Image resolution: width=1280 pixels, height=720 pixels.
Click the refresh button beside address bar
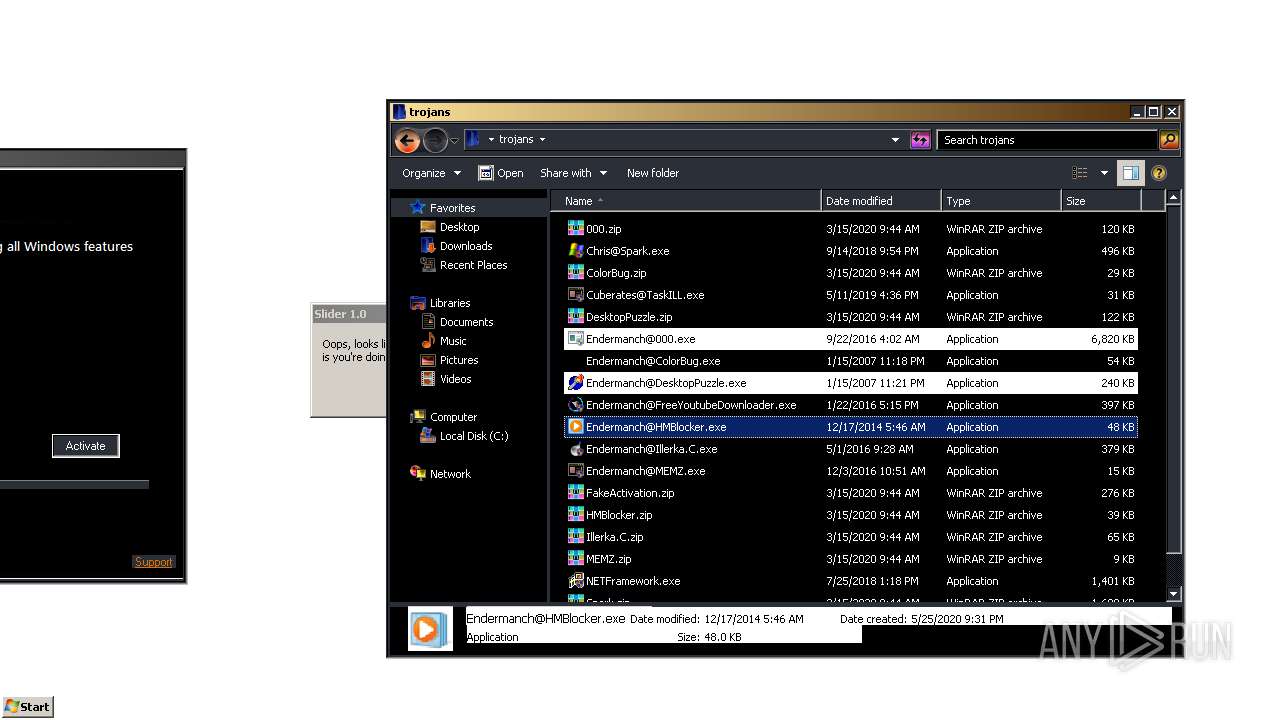[920, 140]
